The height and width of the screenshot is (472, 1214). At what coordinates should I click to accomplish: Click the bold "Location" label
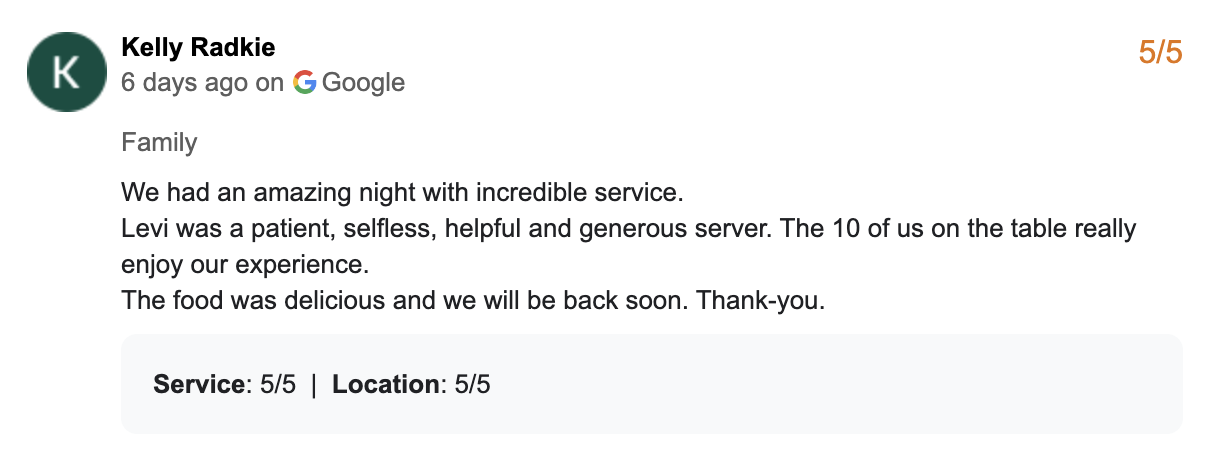[x=386, y=384]
